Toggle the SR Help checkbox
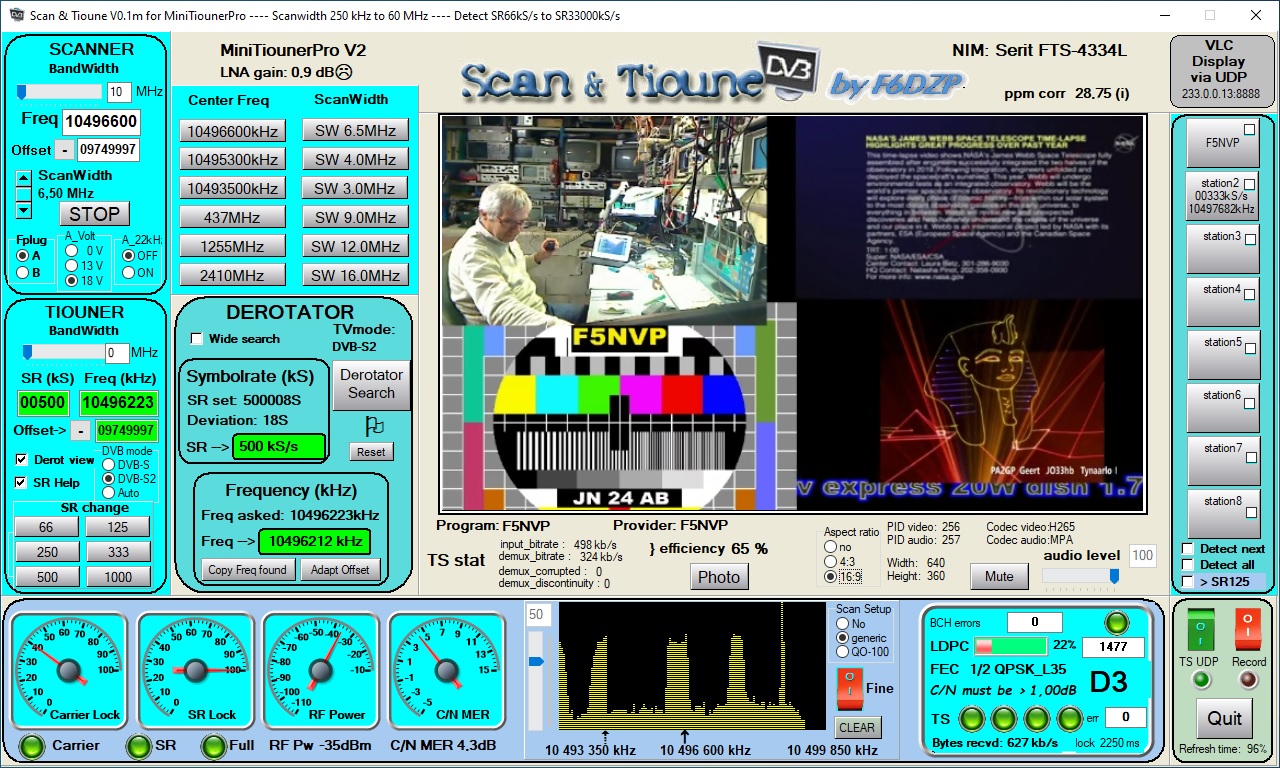 22,483
